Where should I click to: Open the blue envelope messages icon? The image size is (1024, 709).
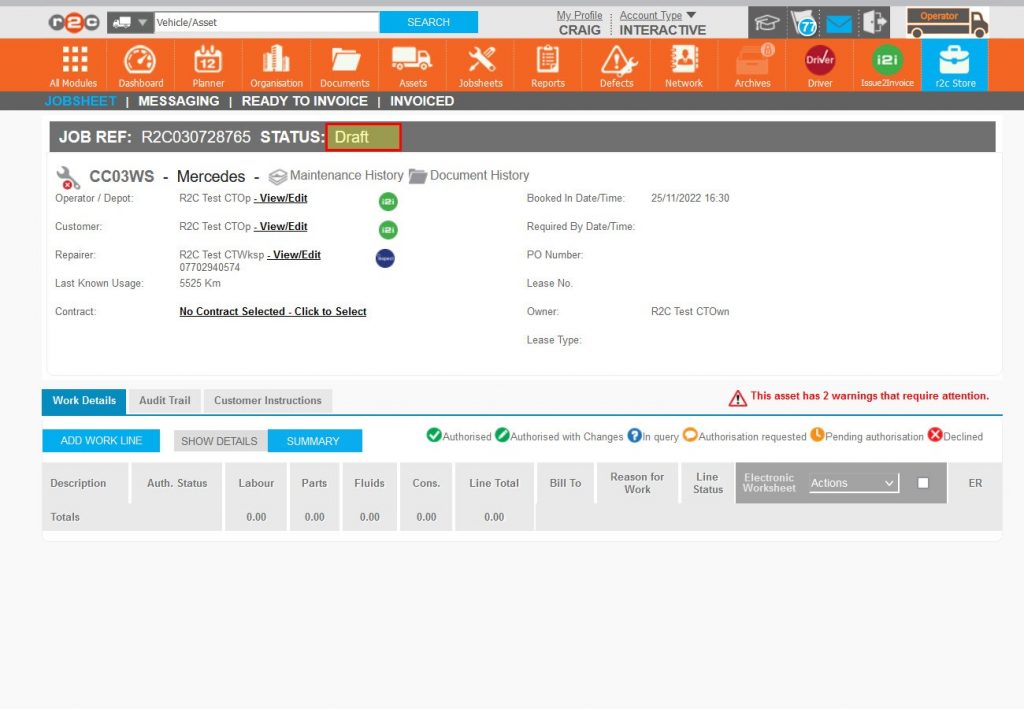839,21
